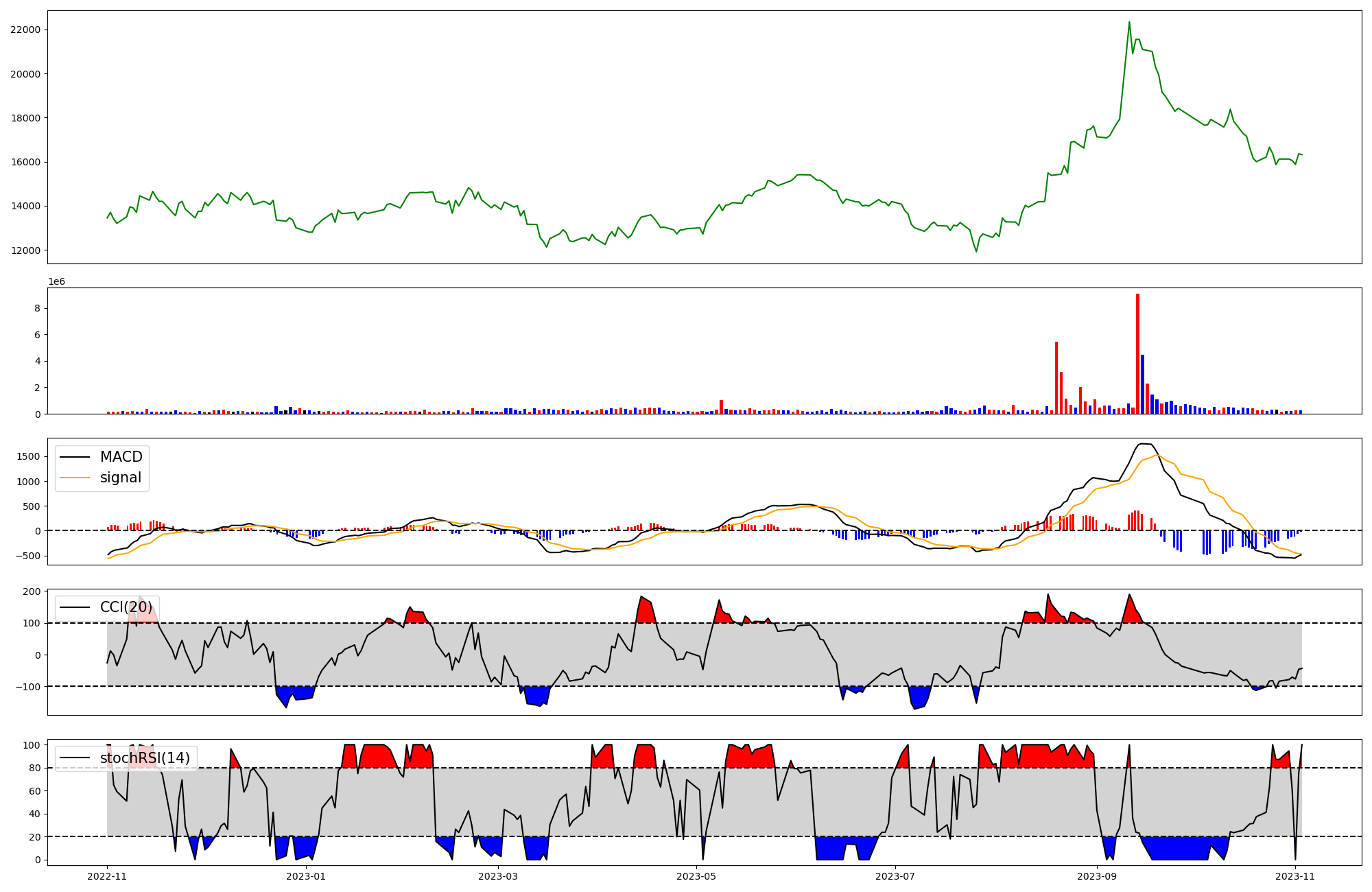Click the tallest red volume bar
Viewport: 1372px width, 892px height.
[1137, 354]
